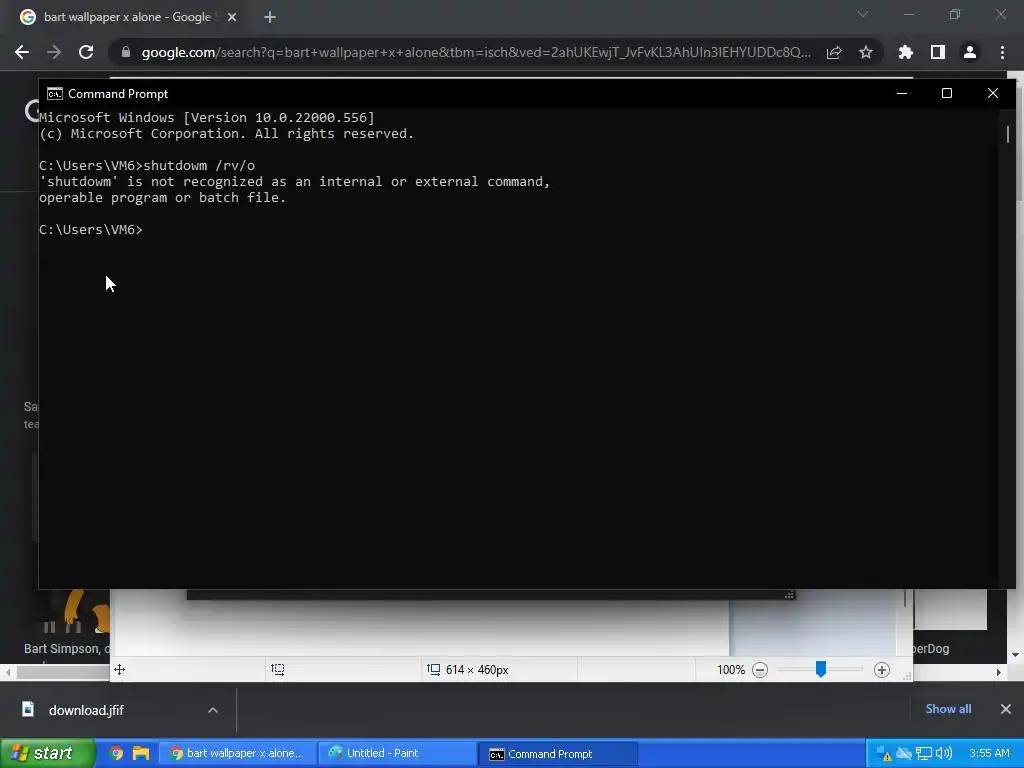This screenshot has width=1024, height=768.
Task: Close the Chrome downloads bar
Action: [x=1006, y=709]
